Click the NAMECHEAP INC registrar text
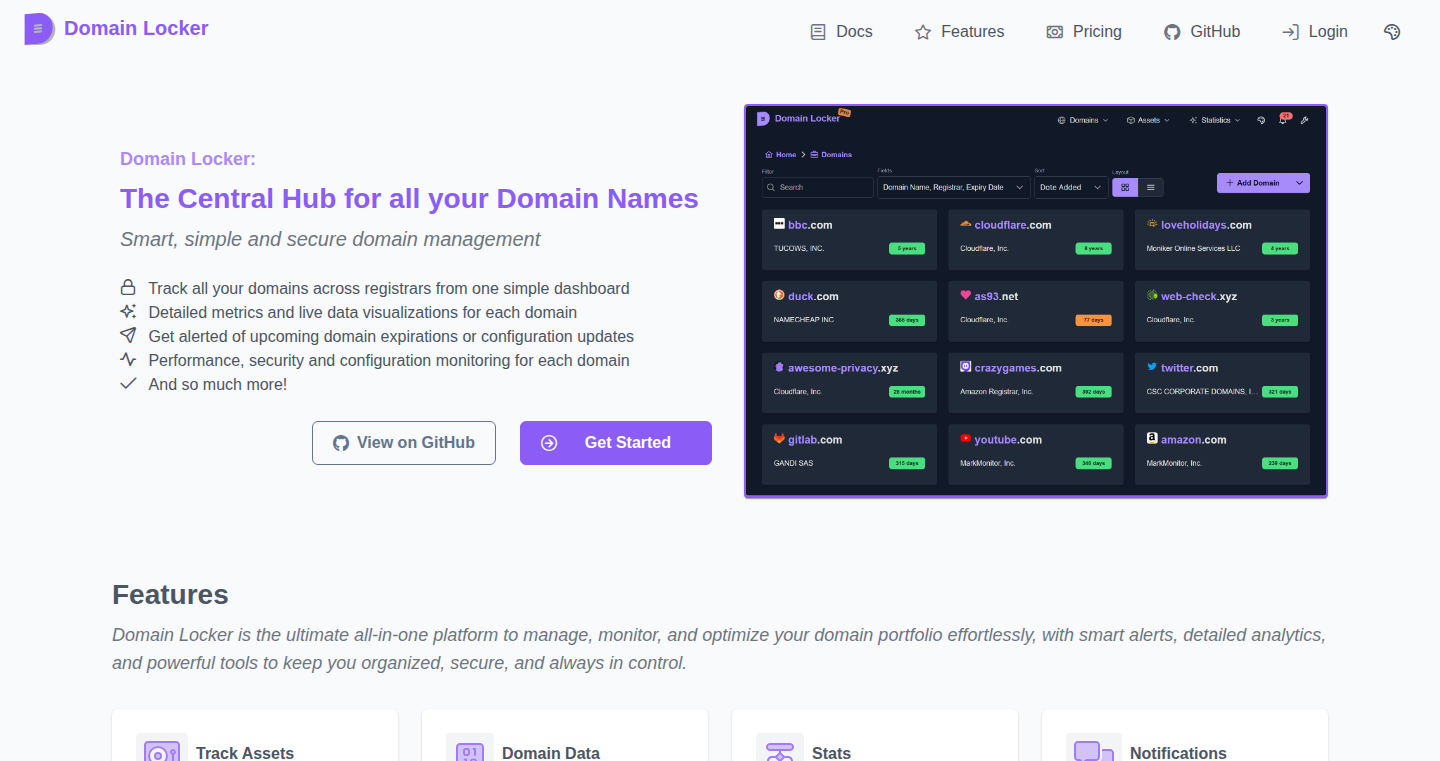Image resolution: width=1440 pixels, height=761 pixels. tap(804, 320)
